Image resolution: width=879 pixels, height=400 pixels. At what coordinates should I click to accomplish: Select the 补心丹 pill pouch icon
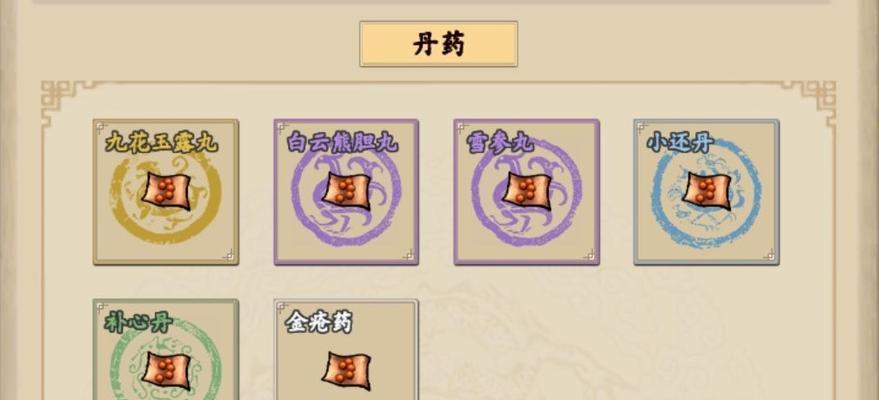point(166,370)
